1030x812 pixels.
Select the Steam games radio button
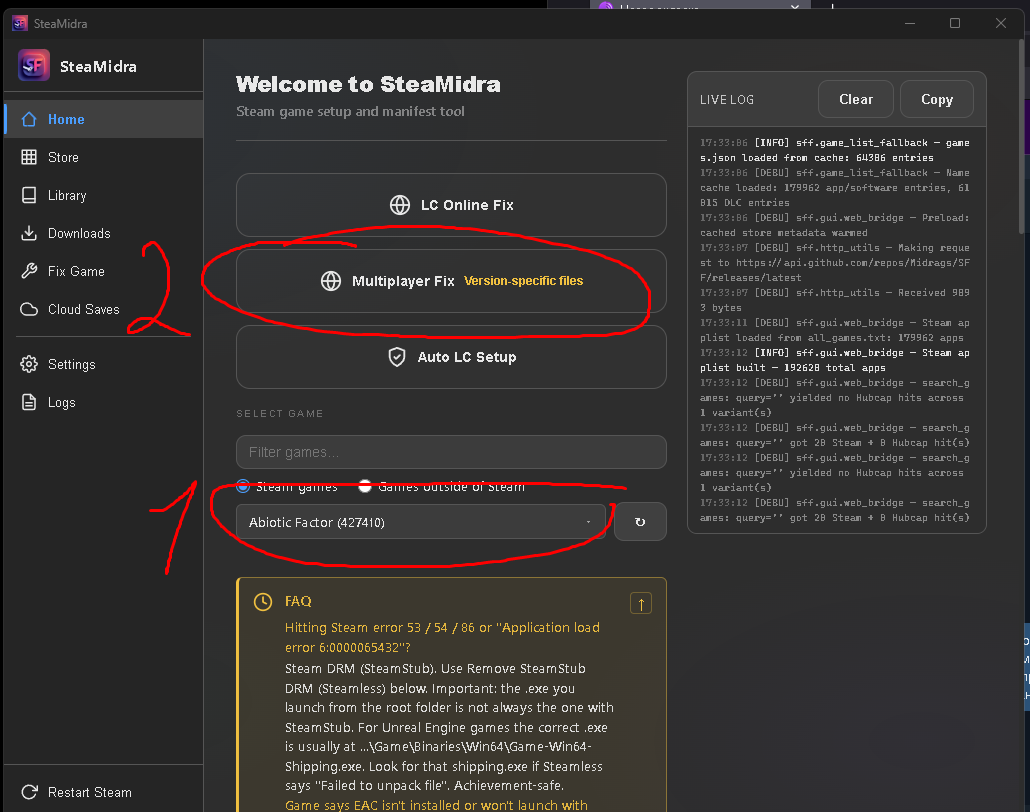click(243, 486)
